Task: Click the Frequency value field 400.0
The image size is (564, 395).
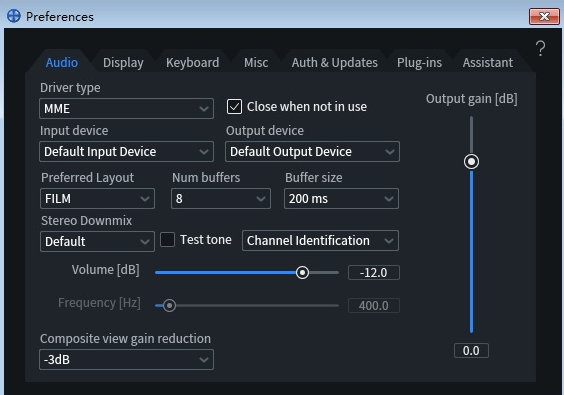Action: (x=374, y=305)
